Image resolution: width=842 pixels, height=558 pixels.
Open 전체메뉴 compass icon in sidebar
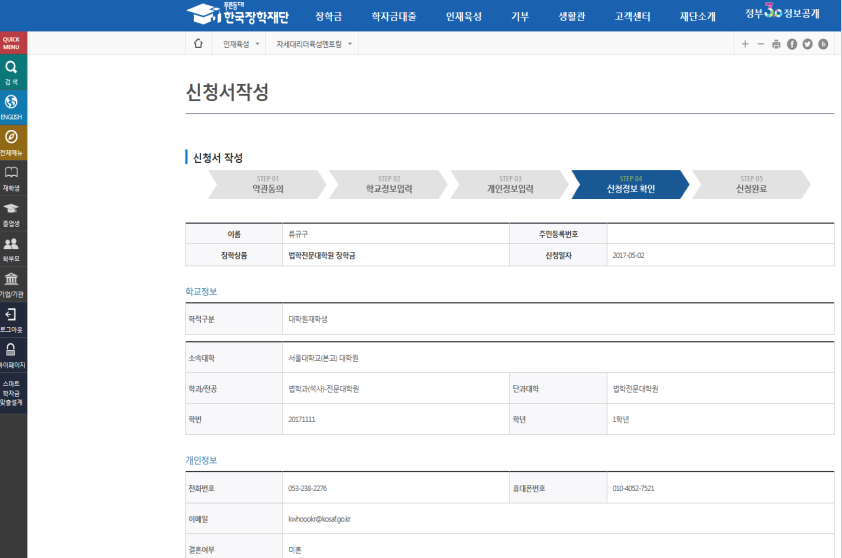tap(12, 142)
